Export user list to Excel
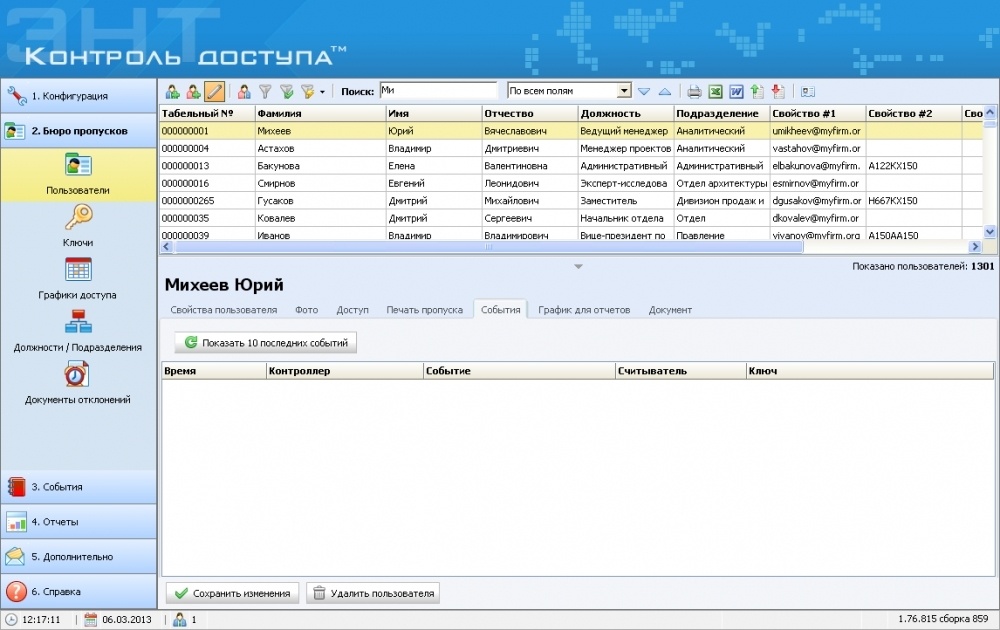Image resolution: width=1000 pixels, height=630 pixels. coord(715,91)
